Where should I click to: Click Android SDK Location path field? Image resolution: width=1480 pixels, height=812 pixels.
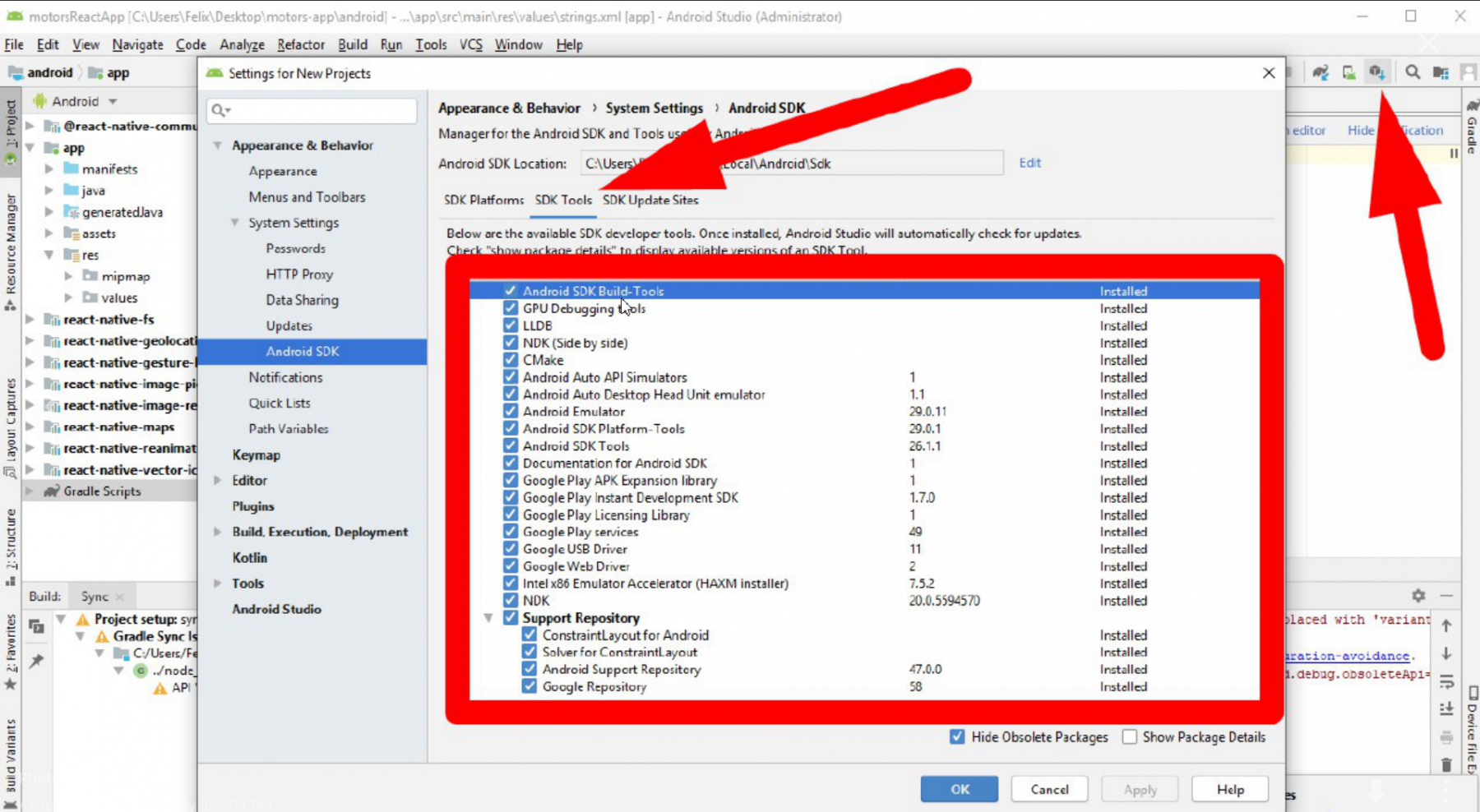coord(792,164)
